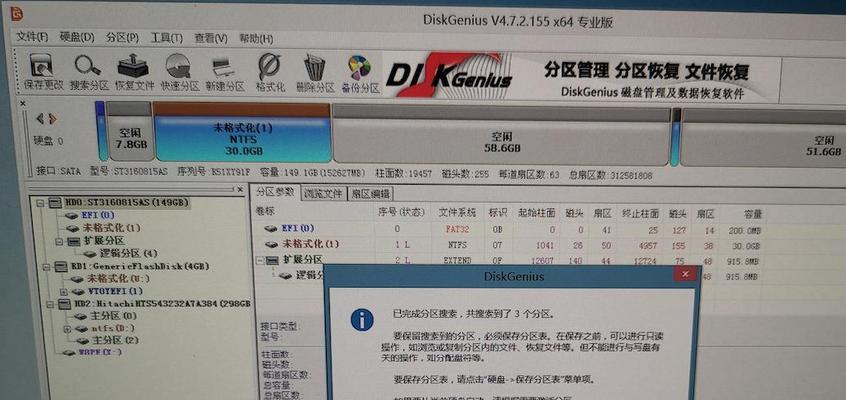Click the blue info icon in dialog
This screenshot has height=400, width=846.
pyautogui.click(x=362, y=320)
